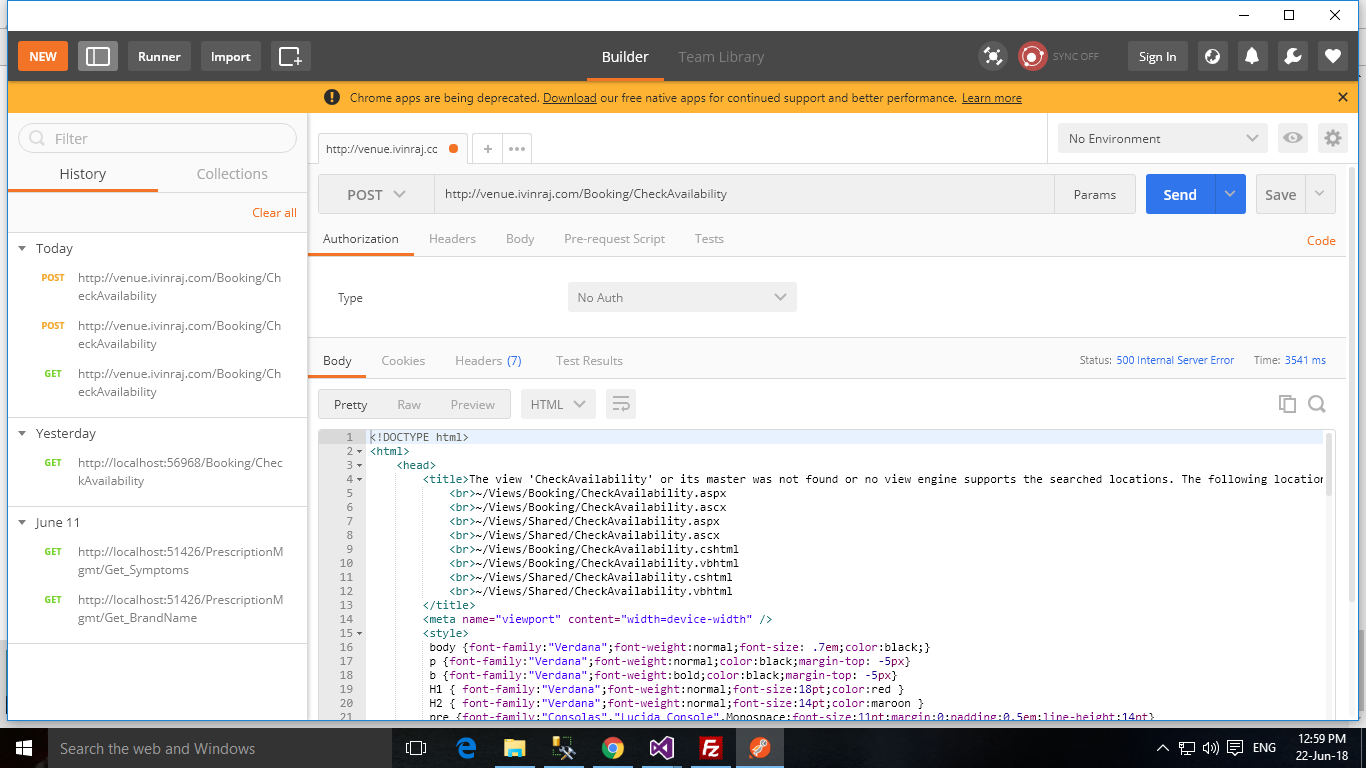Open the request Headers tab
The width and height of the screenshot is (1366, 768).
(452, 238)
